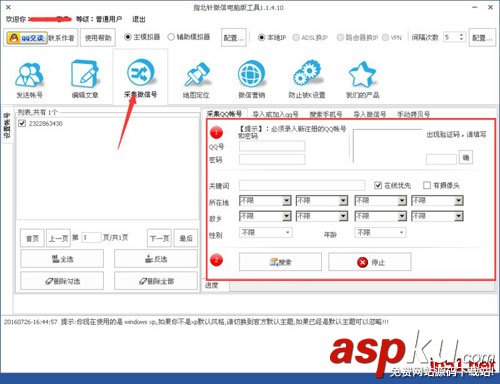This screenshot has width=500, height=384.
Task: Click the captcha confirm 确 button
Action: tap(466, 157)
